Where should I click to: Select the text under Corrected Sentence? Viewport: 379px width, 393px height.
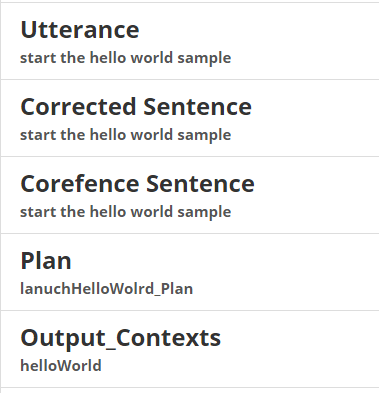point(126,135)
